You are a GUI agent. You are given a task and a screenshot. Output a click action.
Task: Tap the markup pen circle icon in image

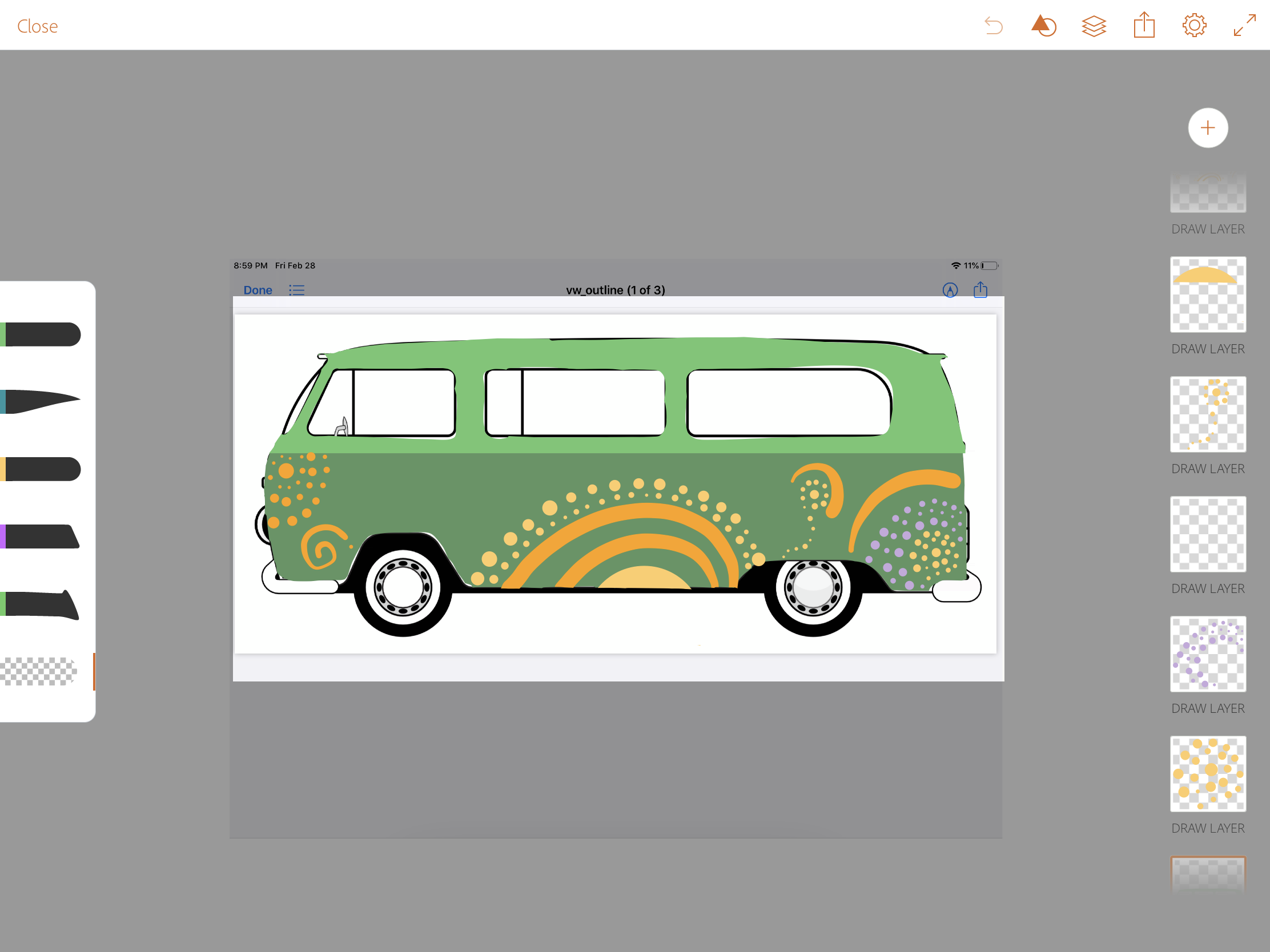pos(950,291)
